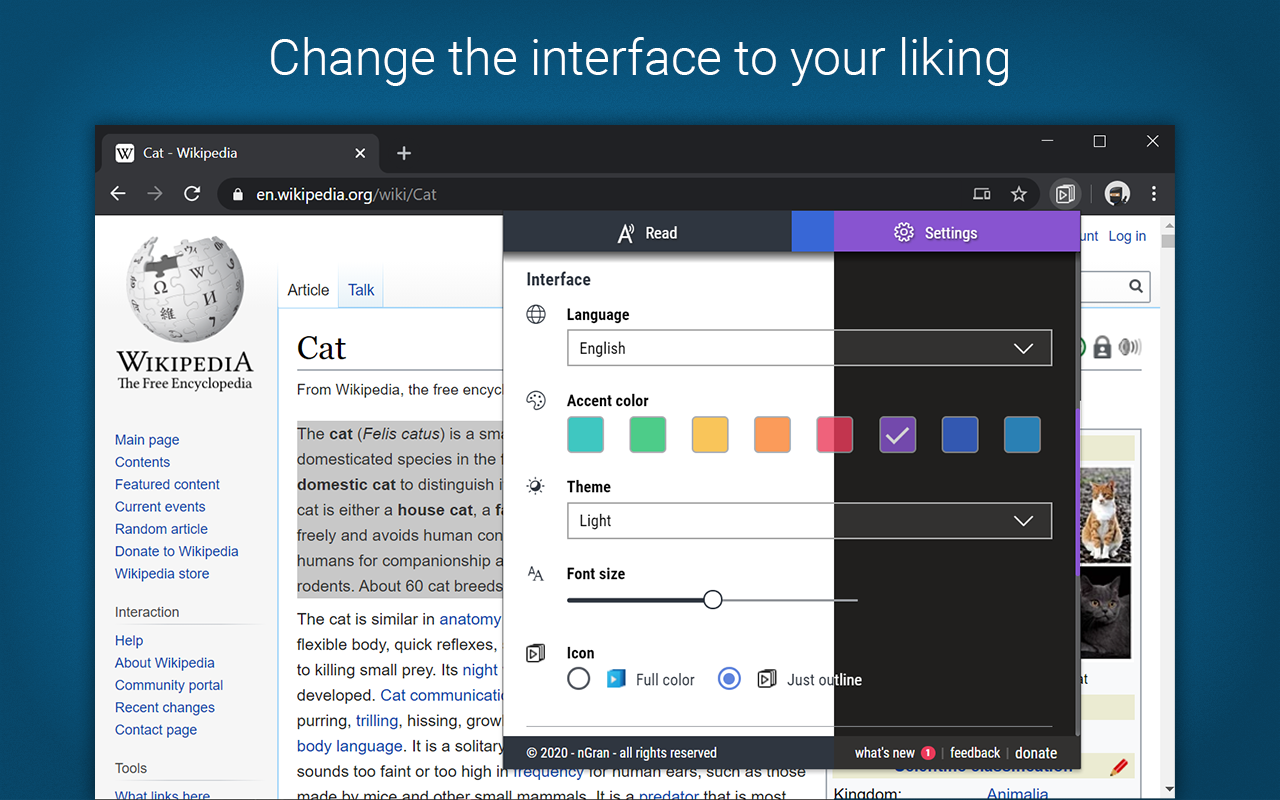1280x800 pixels.
Task: Switch to the Read tab
Action: click(x=647, y=233)
